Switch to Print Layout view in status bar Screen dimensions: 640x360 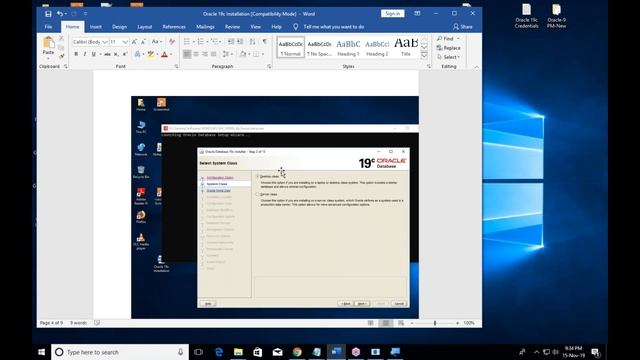(x=385, y=323)
